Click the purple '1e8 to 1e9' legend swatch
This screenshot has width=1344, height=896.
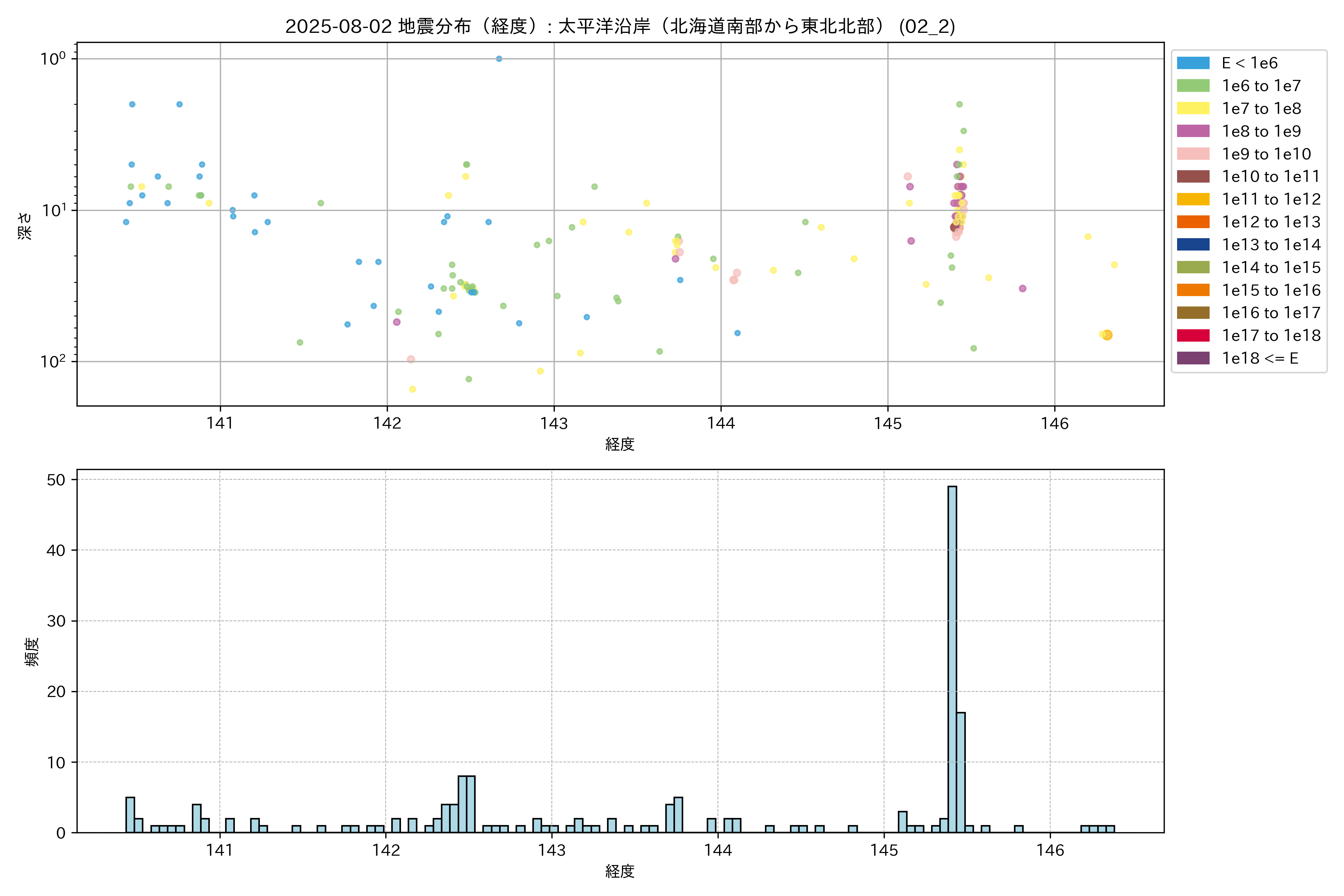point(1192,131)
